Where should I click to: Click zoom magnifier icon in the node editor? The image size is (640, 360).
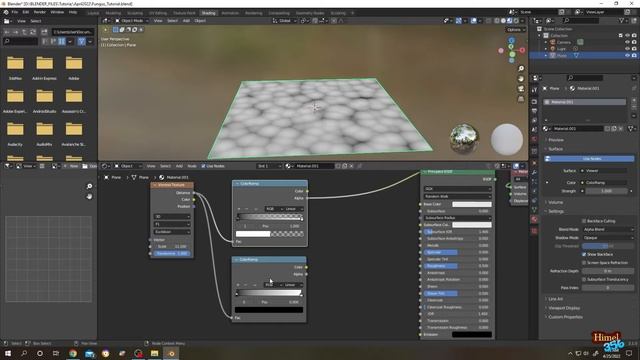(89, 186)
